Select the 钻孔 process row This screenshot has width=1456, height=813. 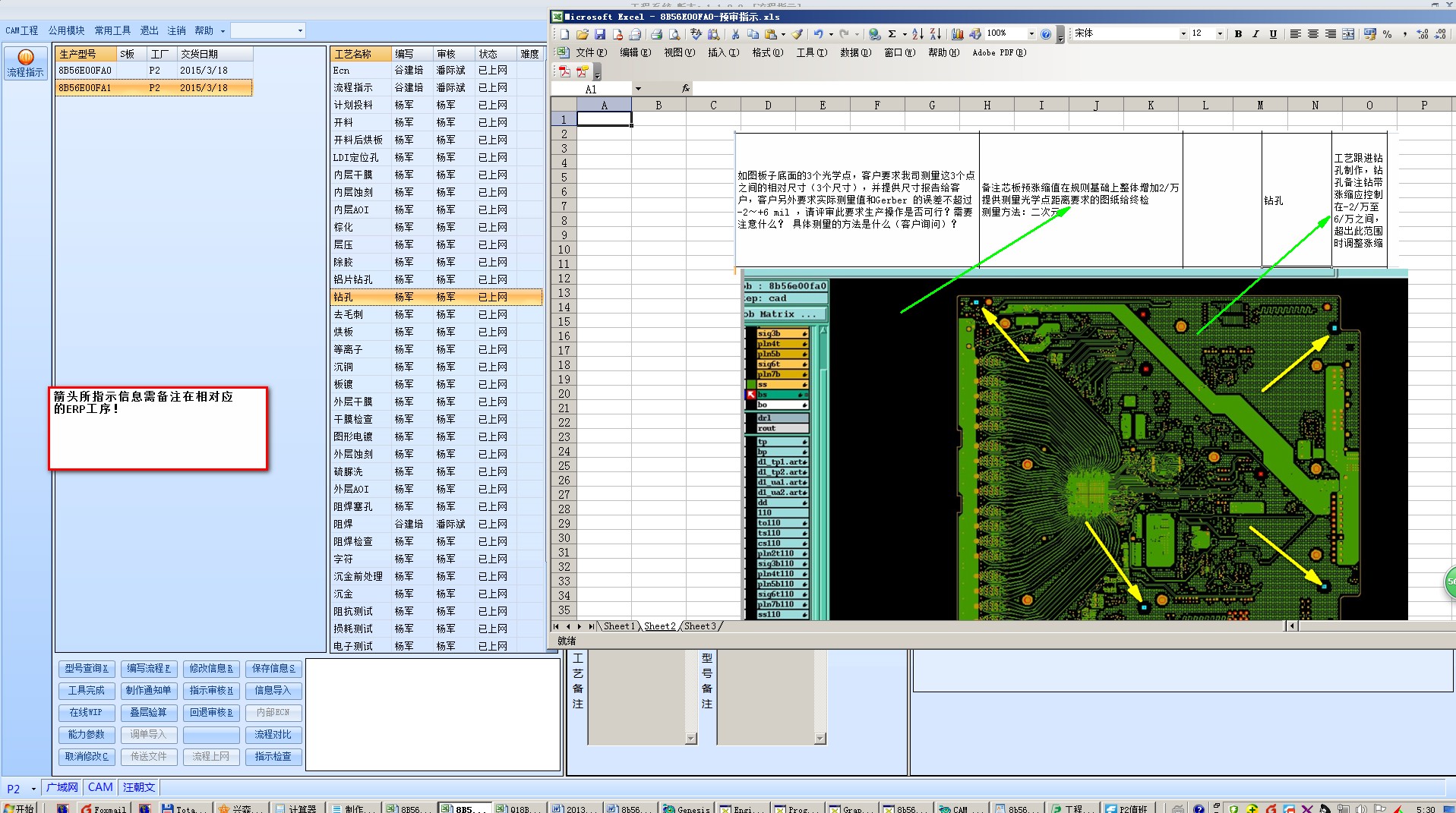(x=437, y=297)
